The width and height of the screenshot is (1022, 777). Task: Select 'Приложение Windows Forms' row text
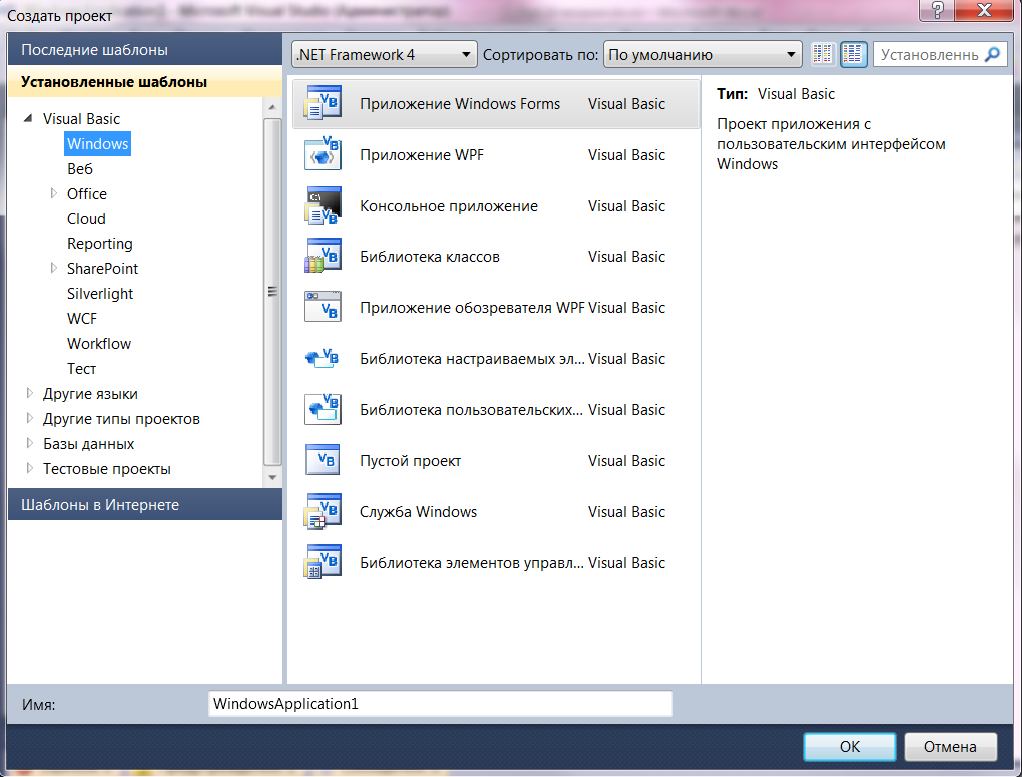pyautogui.click(x=460, y=104)
